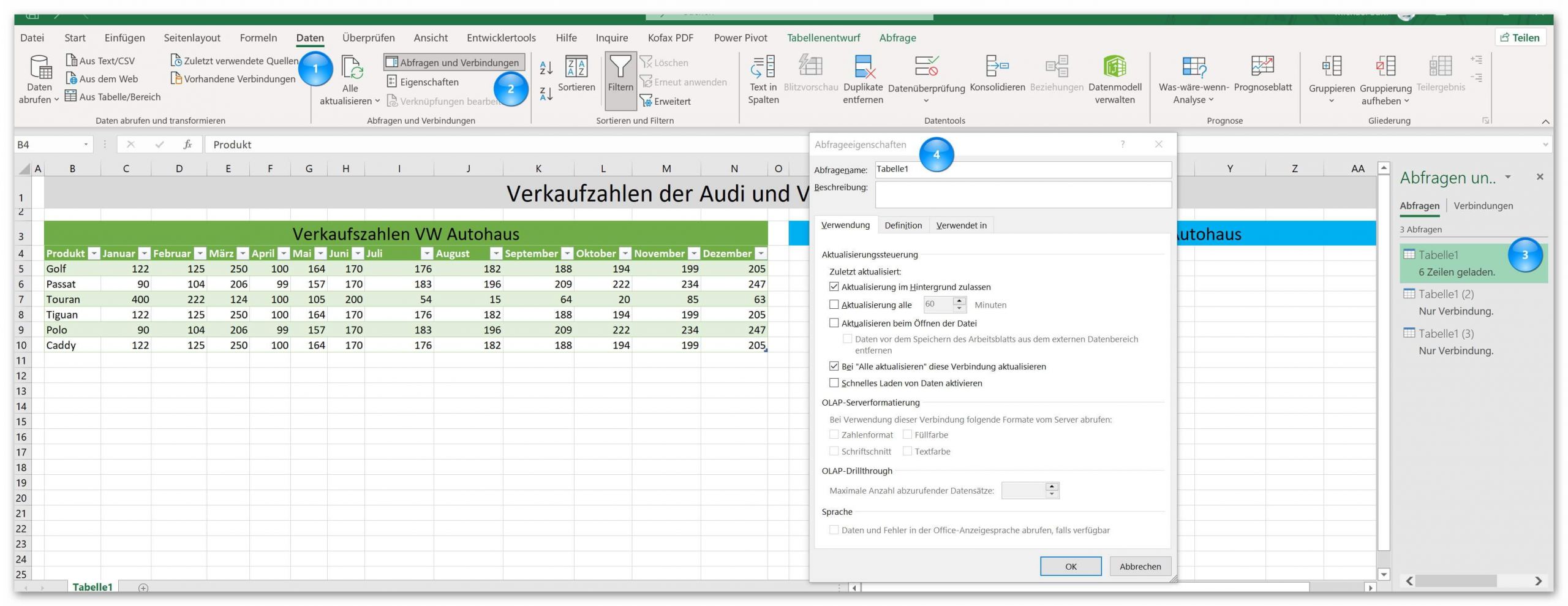
Task: Click the Gruppierung aufheben icon
Action: click(x=1385, y=66)
